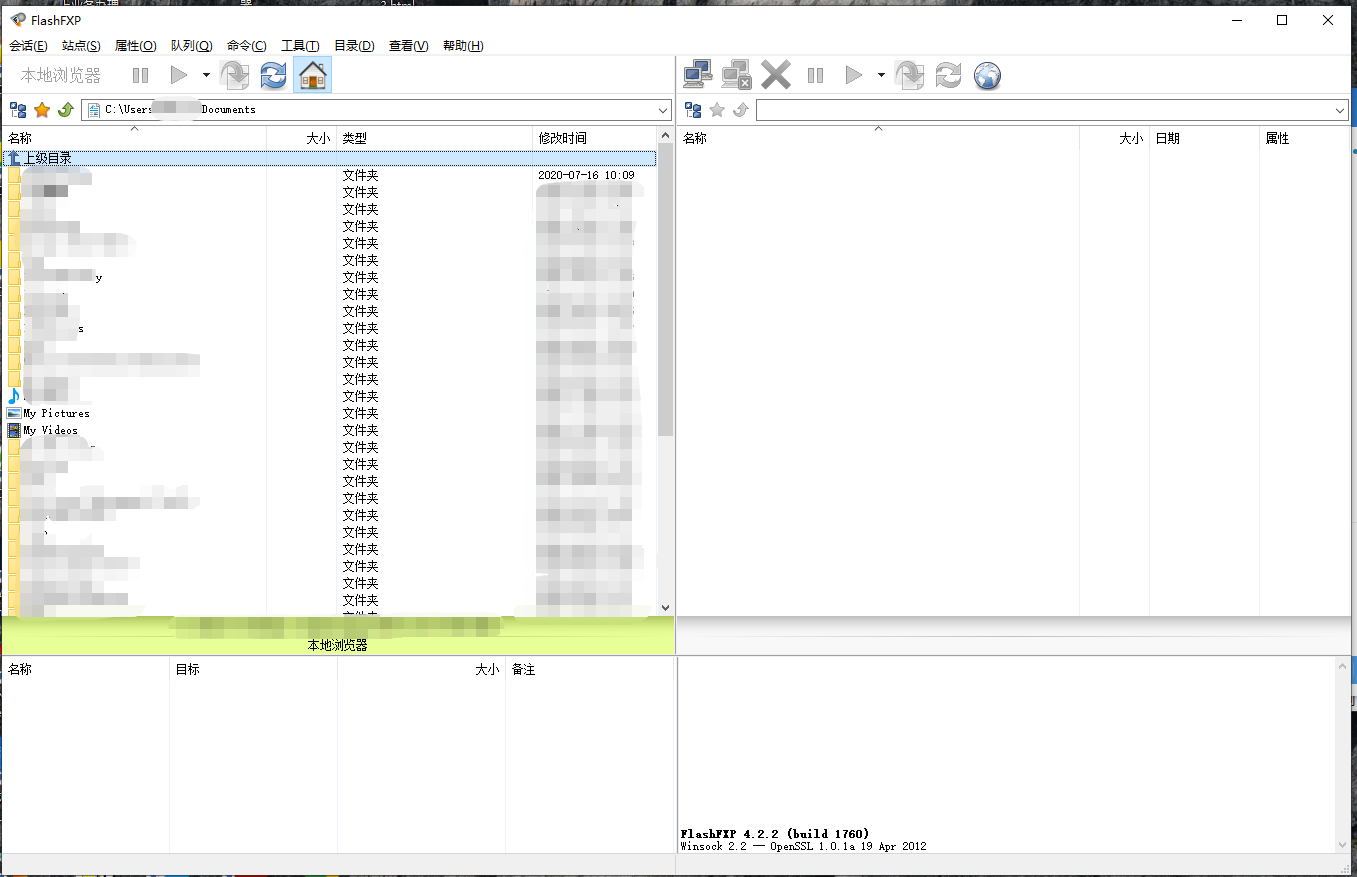The width and height of the screenshot is (1357, 877).
Task: Click the queue pane 大小 column header
Action: coord(421,669)
